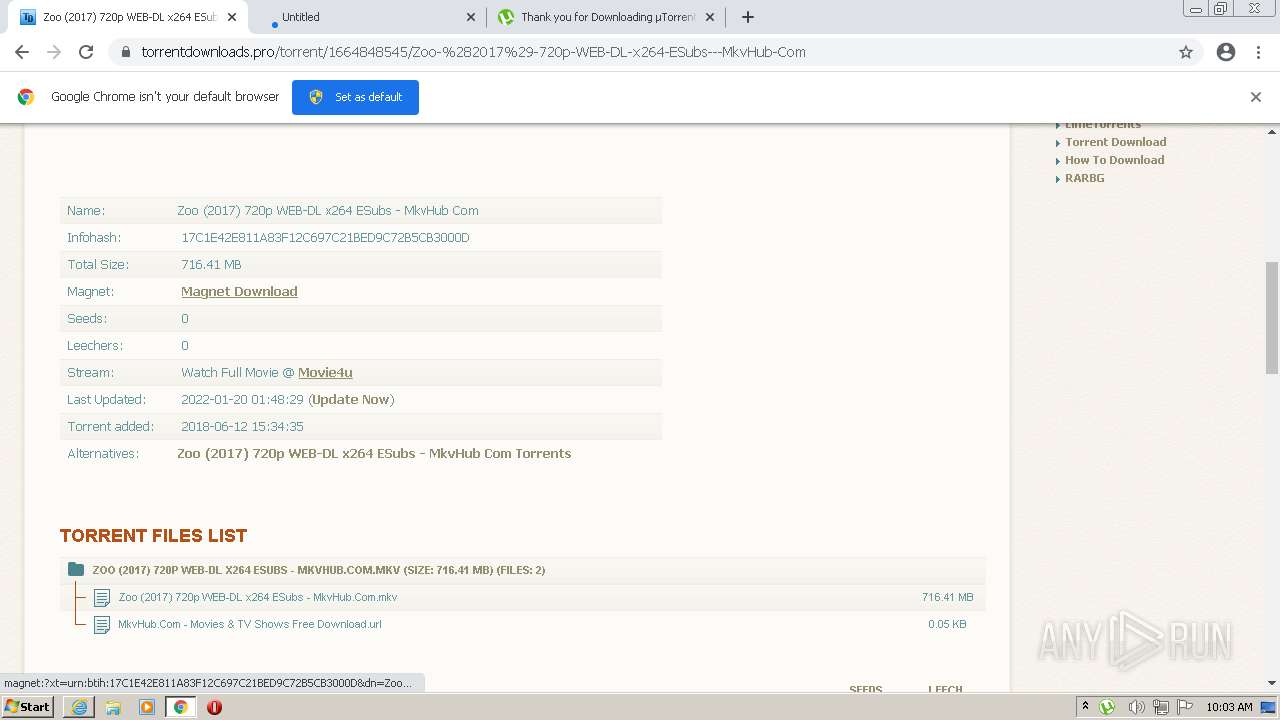Screen dimensions: 1280x720
Task: Select the Chrome taskbar button
Action: click(181, 707)
